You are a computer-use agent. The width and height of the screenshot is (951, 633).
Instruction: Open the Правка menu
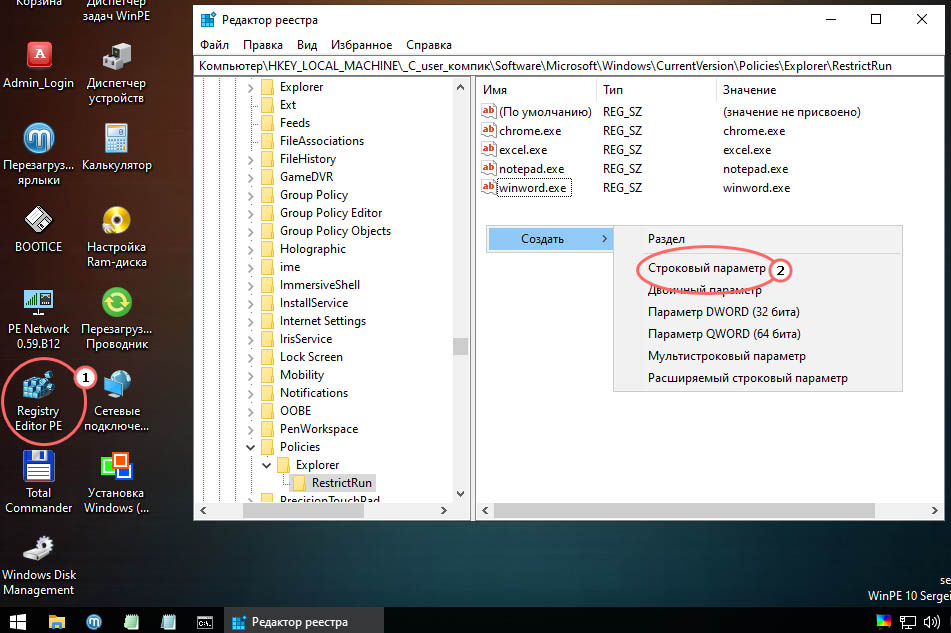click(263, 45)
